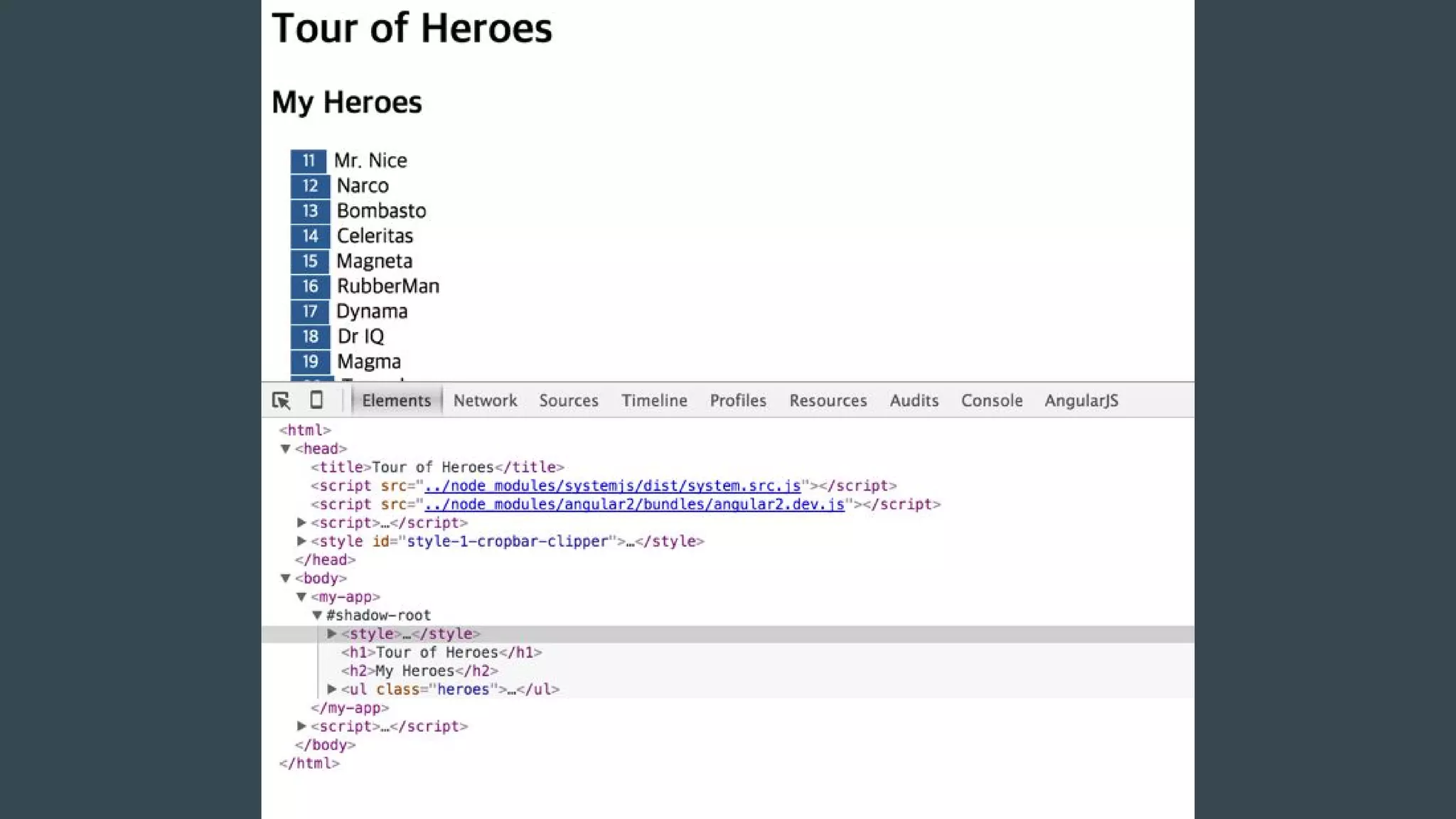Image resolution: width=1456 pixels, height=819 pixels.
Task: Toggle the device mode phone icon
Action: pyautogui.click(x=316, y=400)
